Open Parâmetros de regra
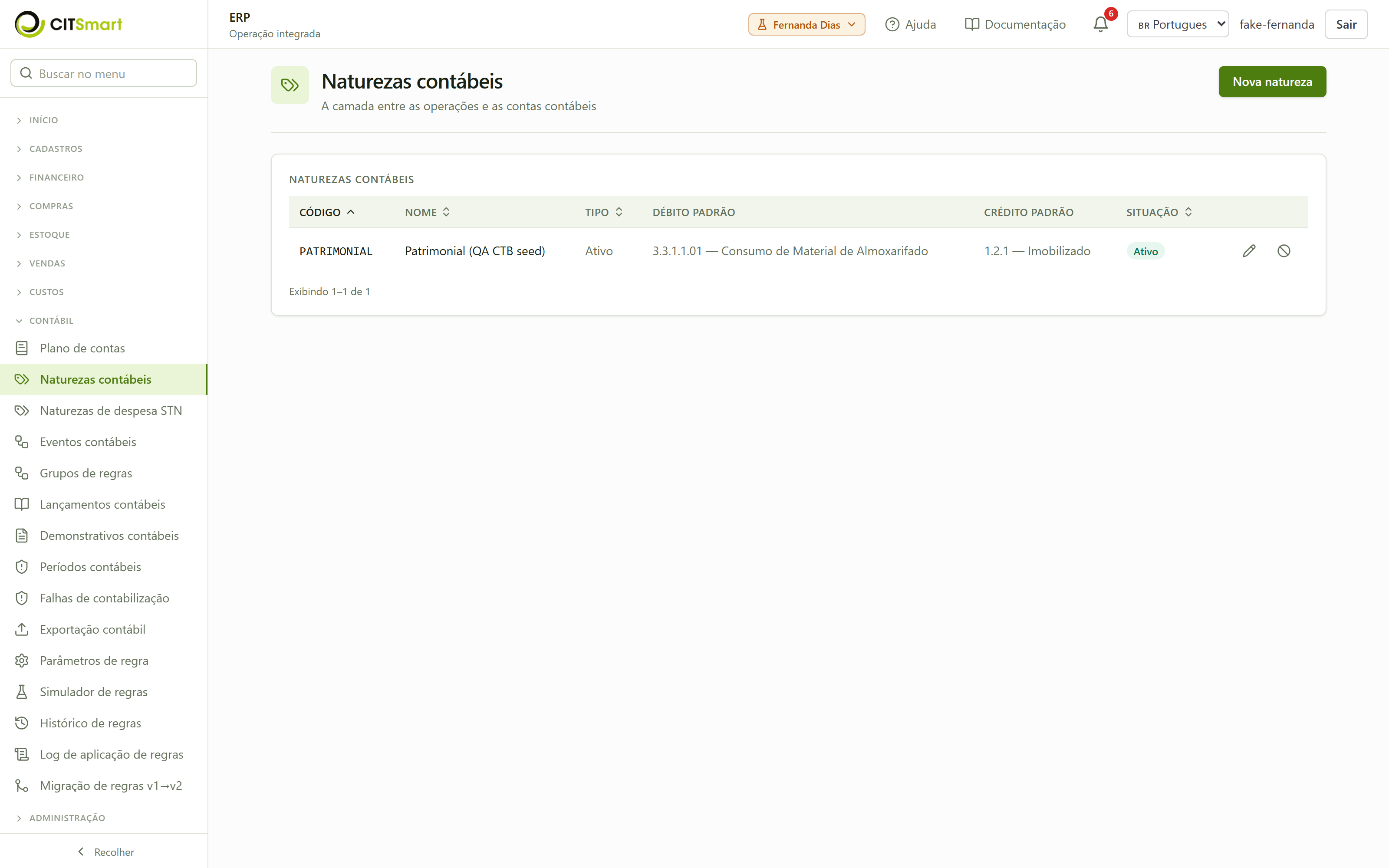Viewport: 1389px width, 868px height. pos(104,660)
